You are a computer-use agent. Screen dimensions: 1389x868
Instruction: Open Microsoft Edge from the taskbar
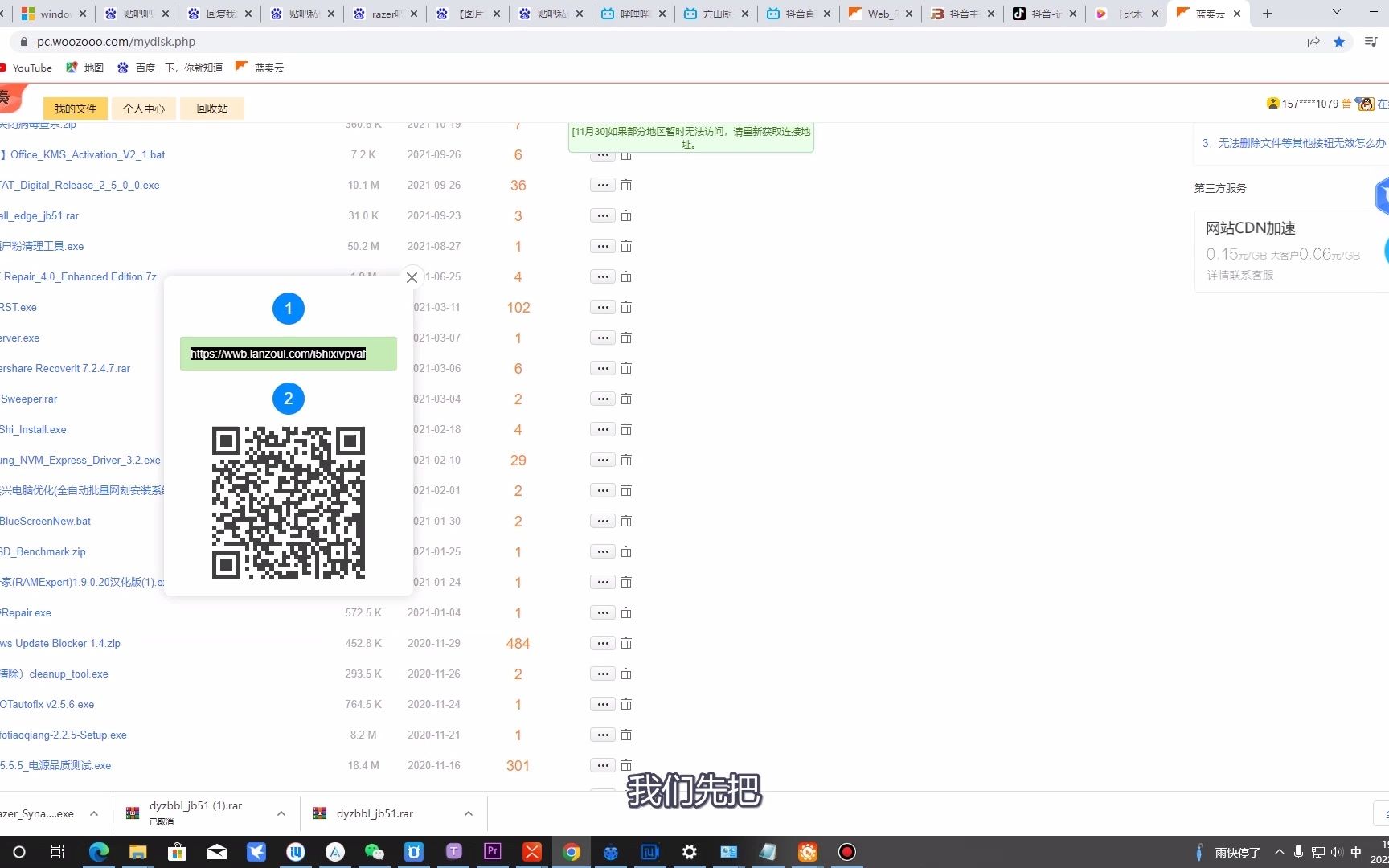pyautogui.click(x=99, y=852)
